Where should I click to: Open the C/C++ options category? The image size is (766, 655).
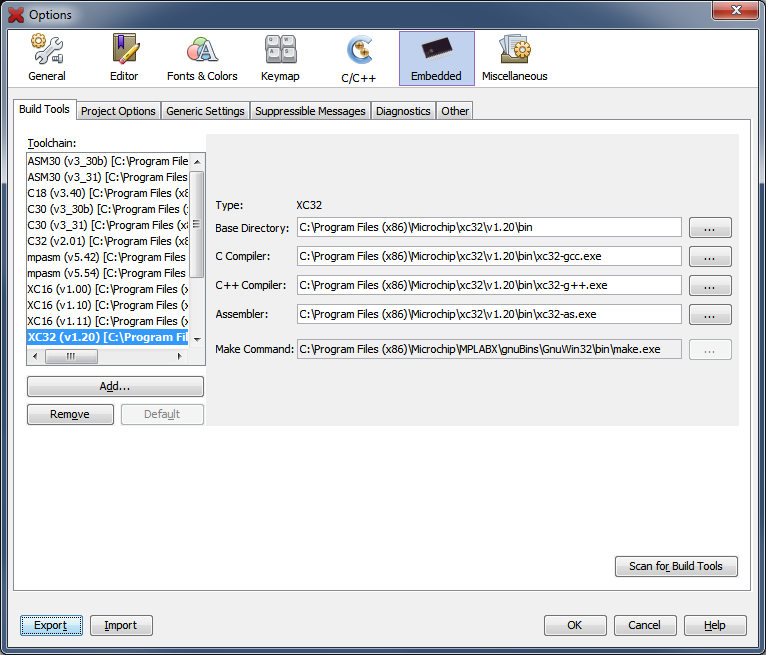[x=359, y=58]
